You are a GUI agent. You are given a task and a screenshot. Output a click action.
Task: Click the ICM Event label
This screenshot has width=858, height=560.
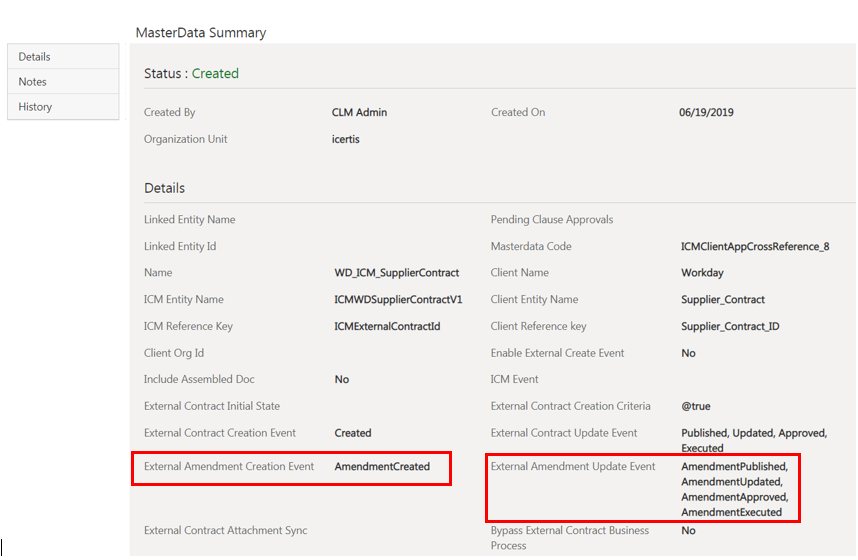514,379
